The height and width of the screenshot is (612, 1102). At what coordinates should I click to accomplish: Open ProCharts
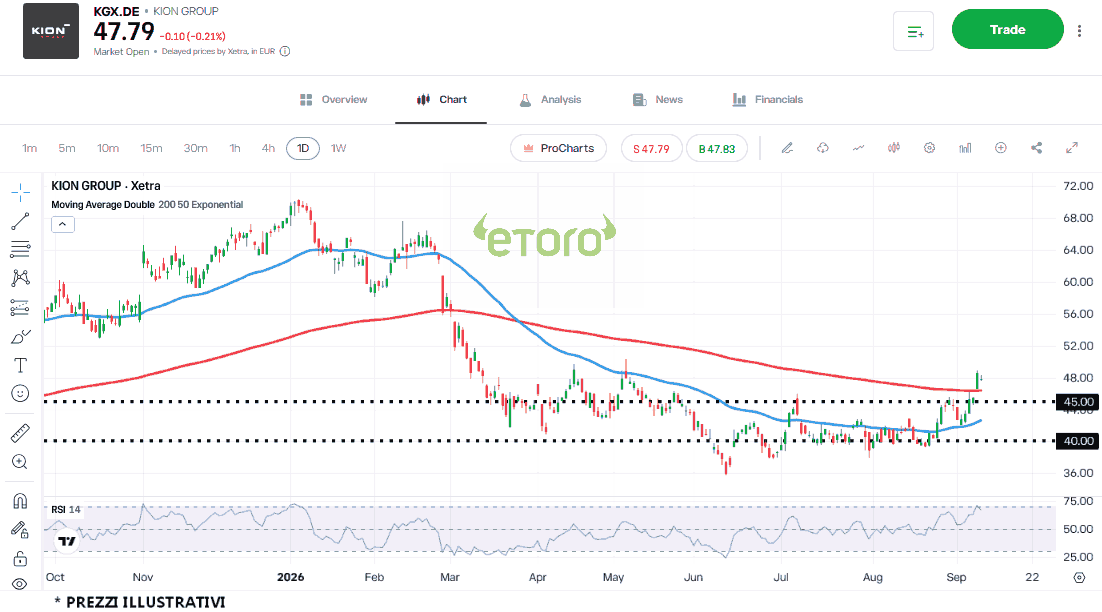559,148
